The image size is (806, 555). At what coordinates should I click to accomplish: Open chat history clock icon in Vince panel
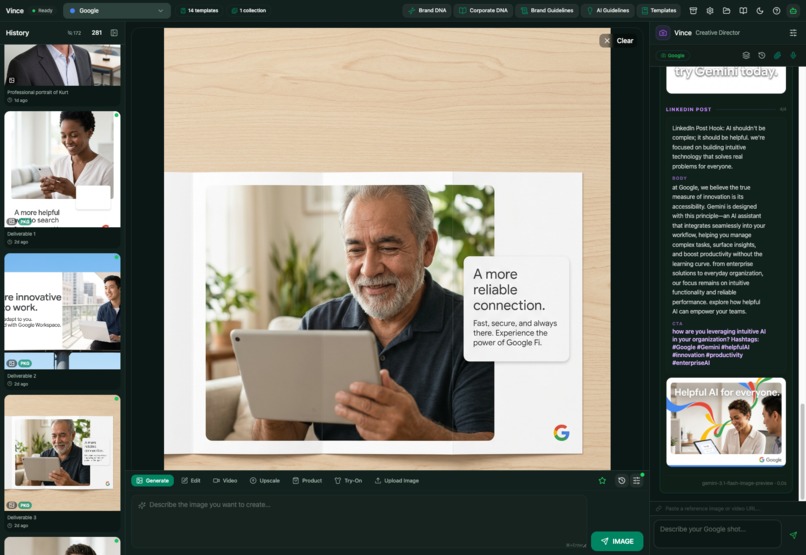[x=762, y=55]
